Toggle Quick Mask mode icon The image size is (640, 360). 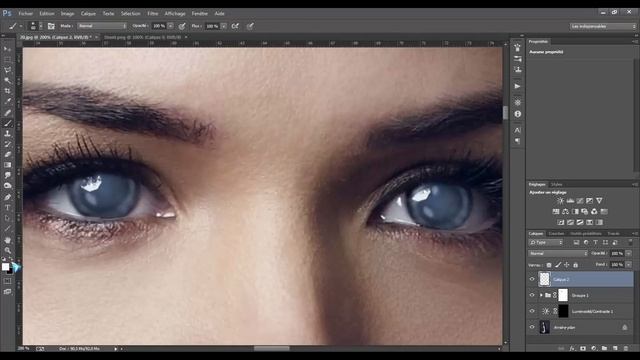click(x=7, y=281)
